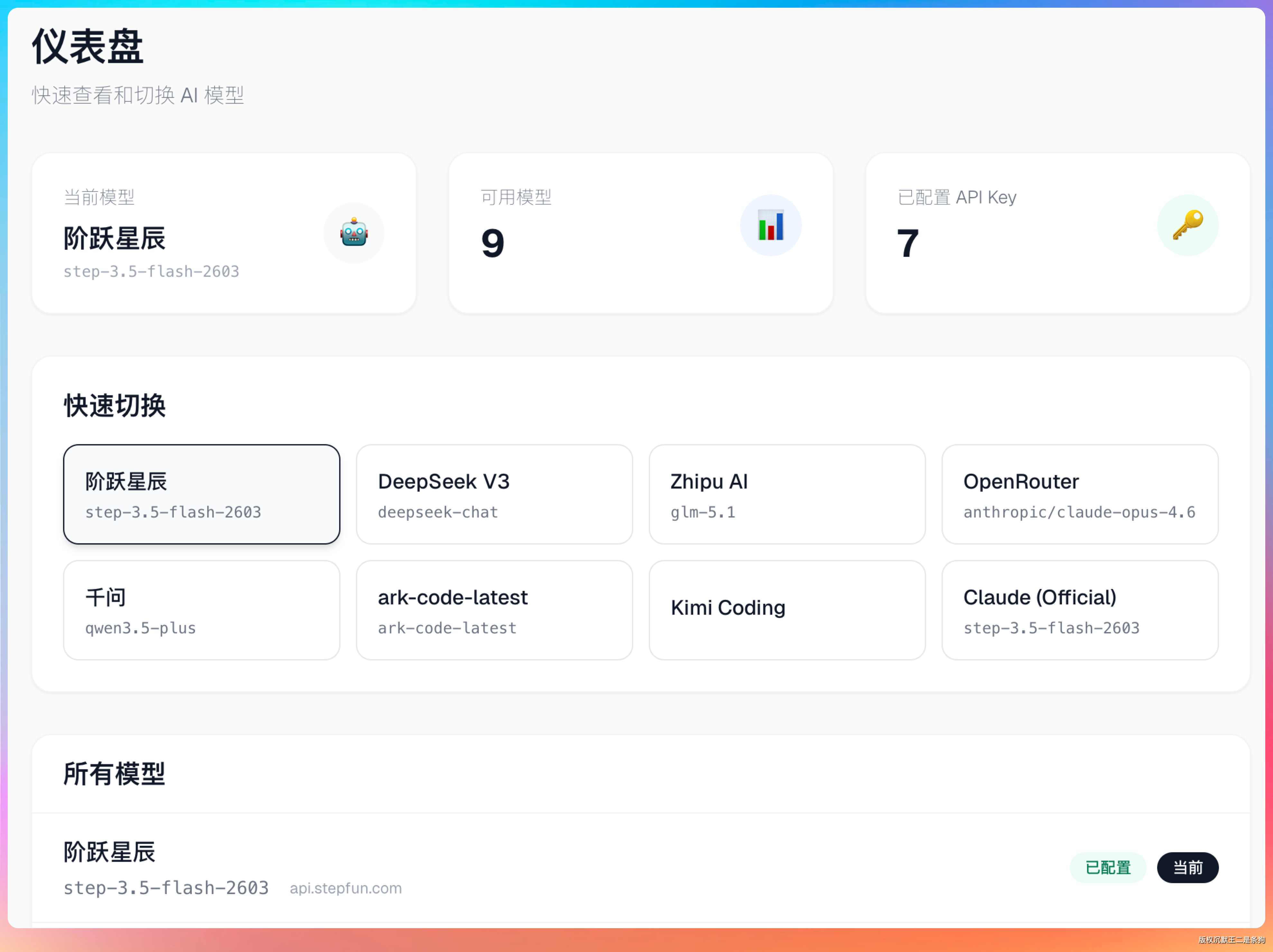The width and height of the screenshot is (1273, 952).
Task: Click the bar chart icon in available models card
Action: coord(770,225)
